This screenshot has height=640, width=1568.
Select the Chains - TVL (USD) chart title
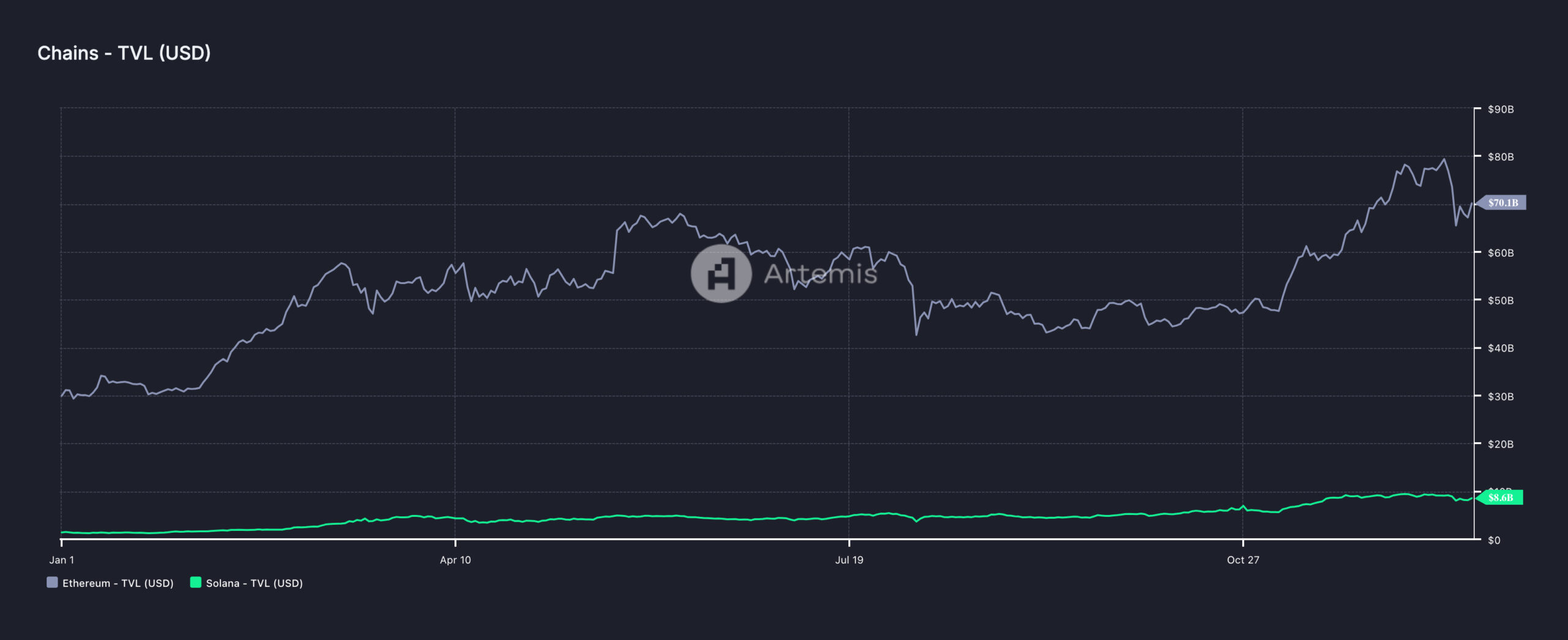pyautogui.click(x=124, y=53)
